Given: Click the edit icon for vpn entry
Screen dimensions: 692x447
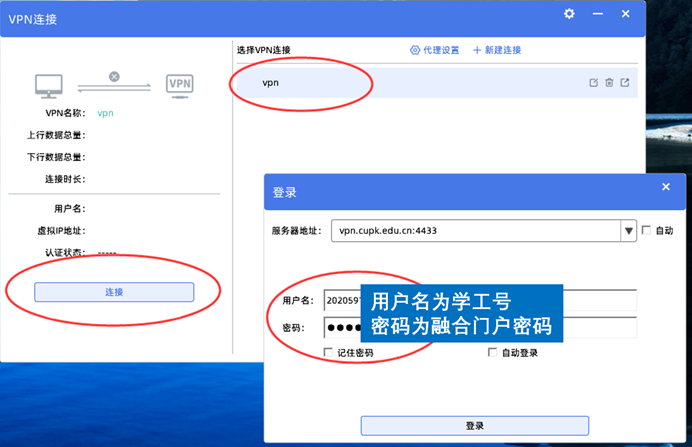Looking at the screenshot, I should 592,83.
